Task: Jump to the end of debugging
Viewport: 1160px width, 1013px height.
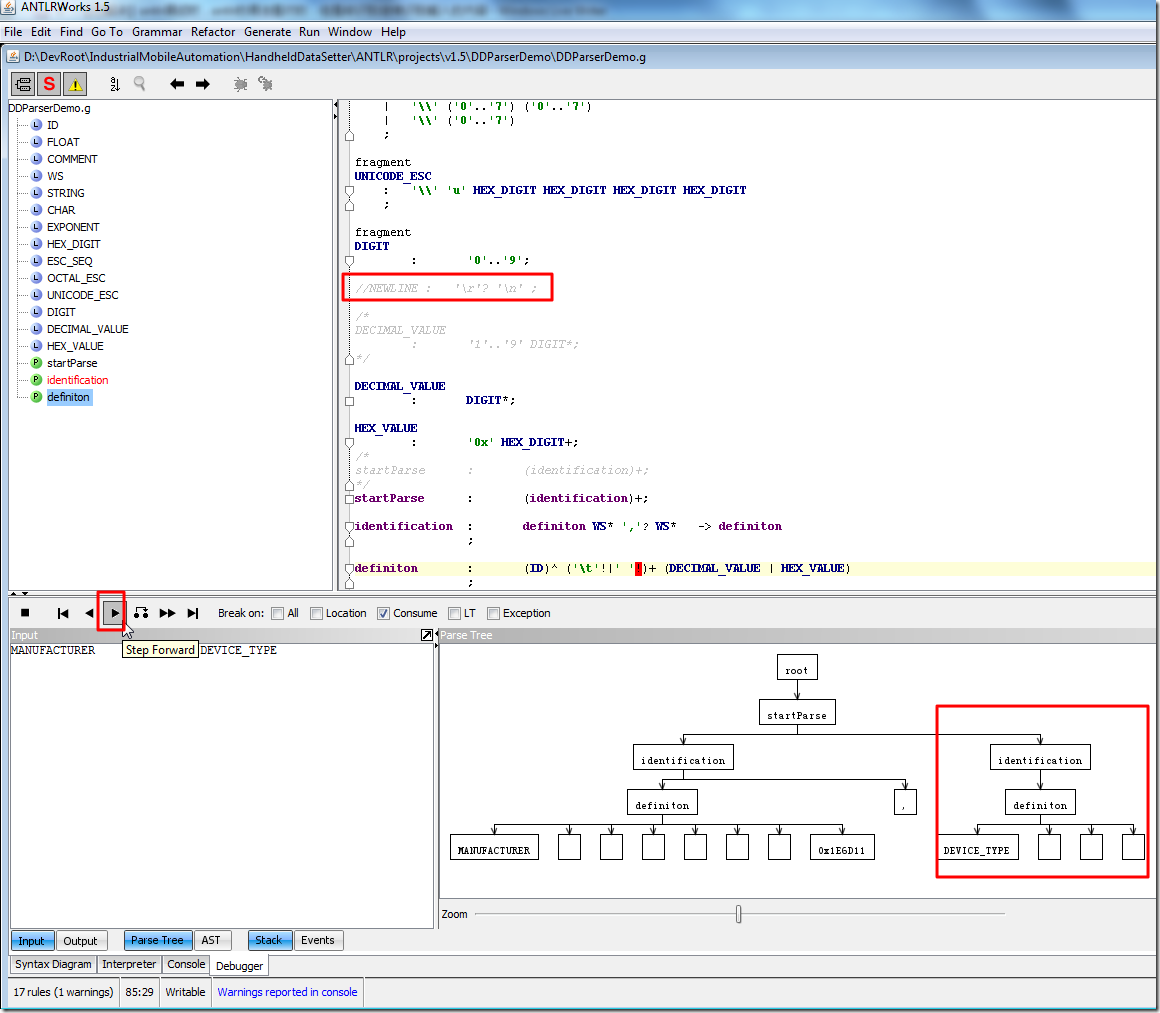Action: [193, 613]
